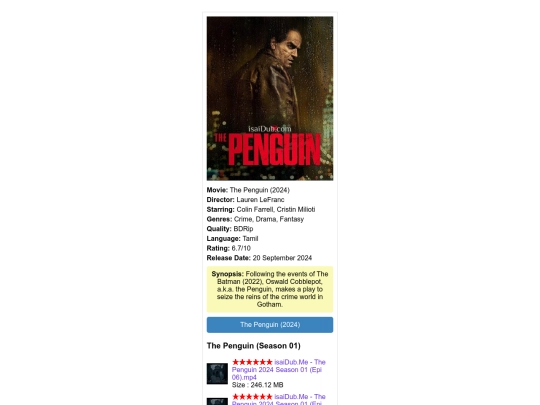The height and width of the screenshot is (405, 540).
Task: Click the yellow Synopsis box
Action: (270, 289)
